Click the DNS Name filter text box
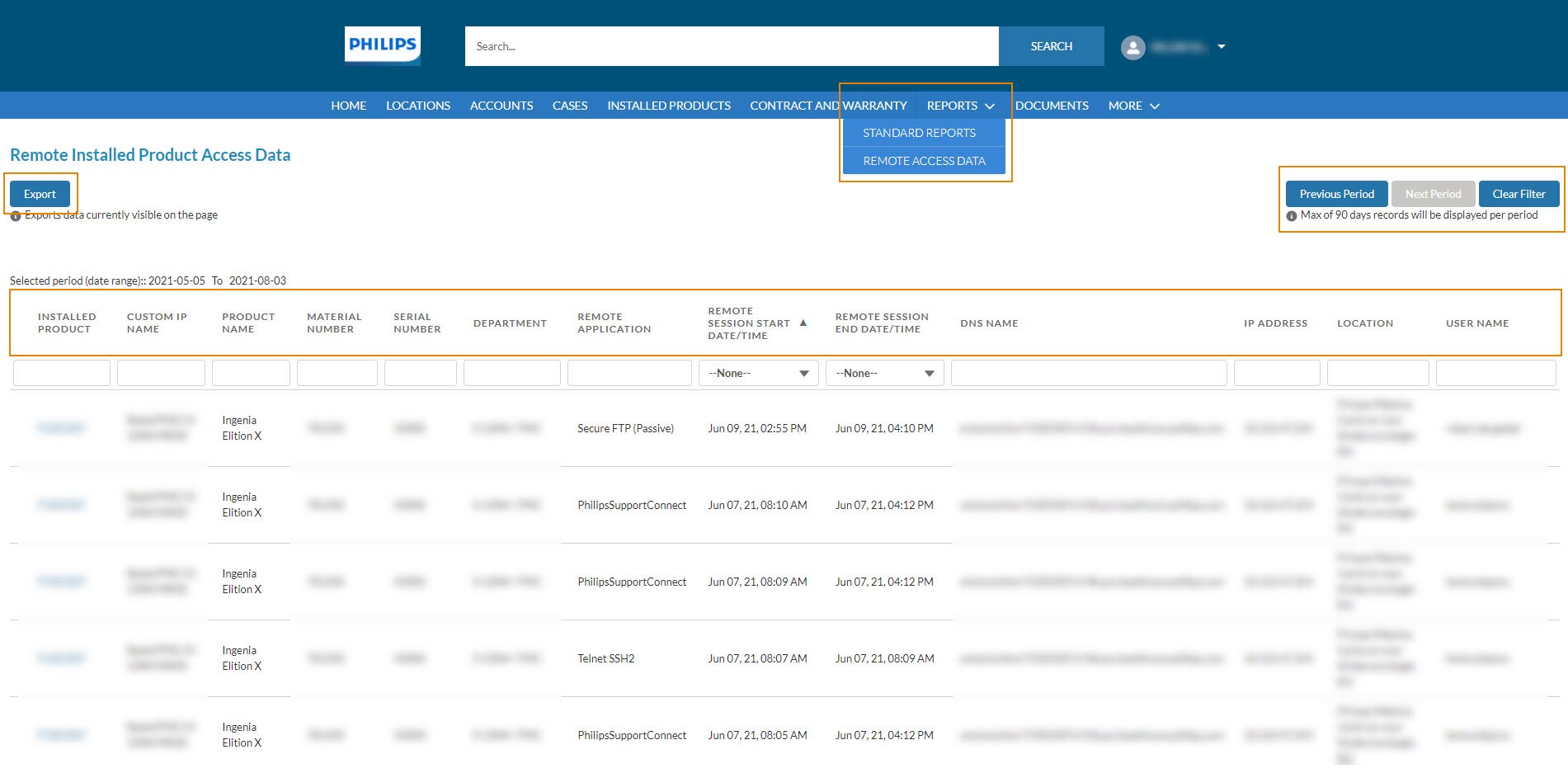The height and width of the screenshot is (773, 1568). [x=1088, y=373]
